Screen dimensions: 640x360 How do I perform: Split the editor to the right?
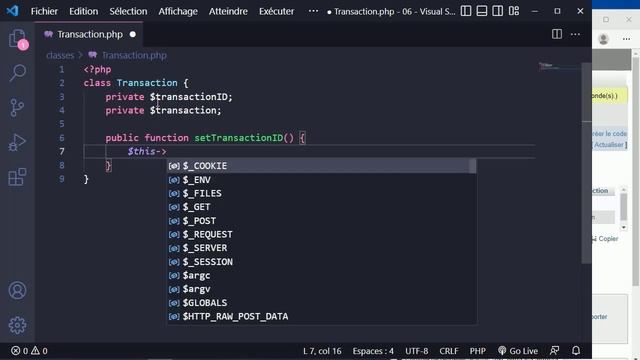click(557, 34)
